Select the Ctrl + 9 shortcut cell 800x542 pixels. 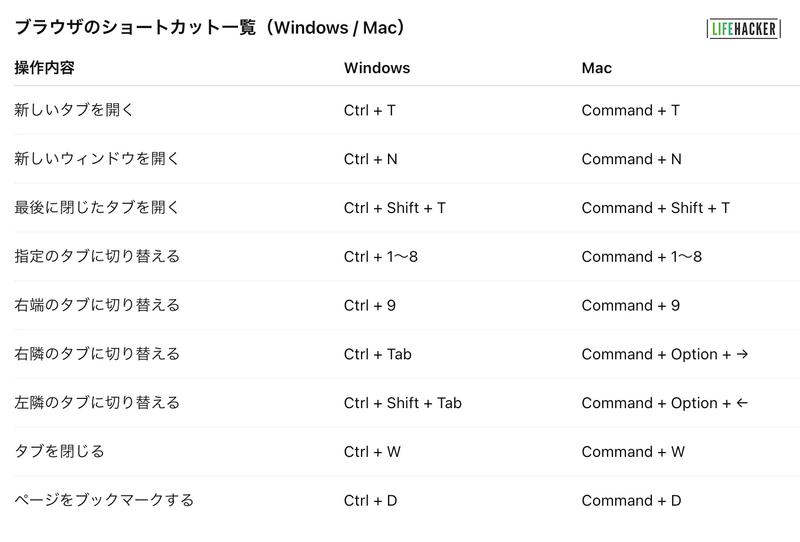pos(370,305)
